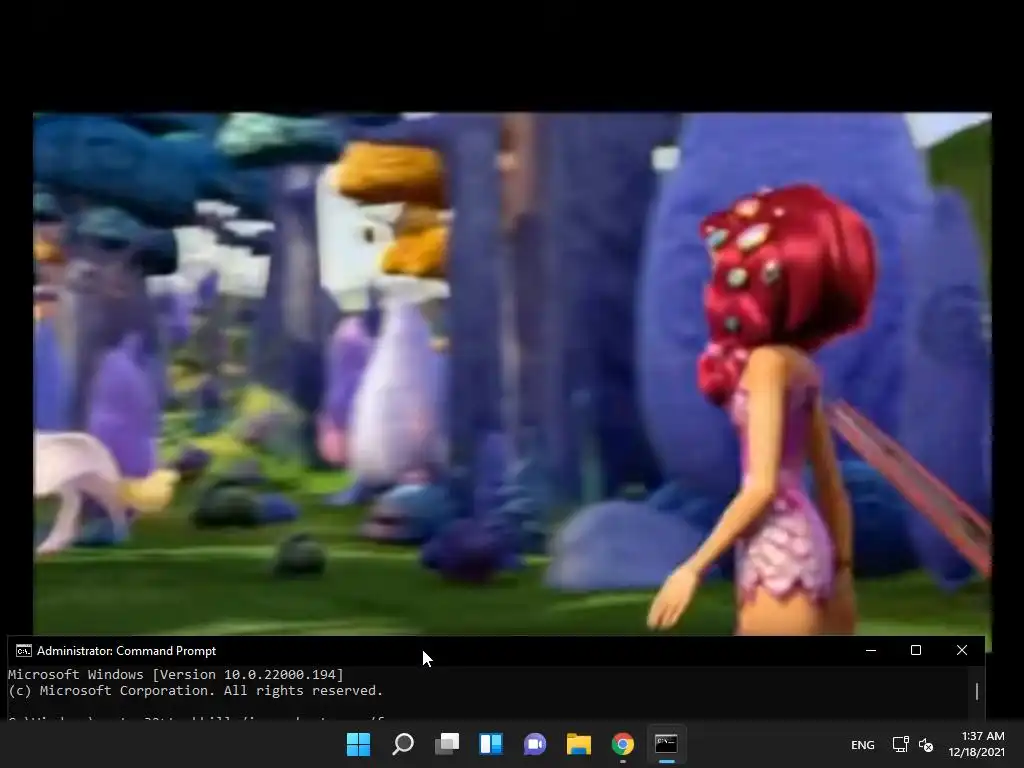Image resolution: width=1024 pixels, height=768 pixels.
Task: Open the clock showing 1:37 AM
Action: [983, 736]
